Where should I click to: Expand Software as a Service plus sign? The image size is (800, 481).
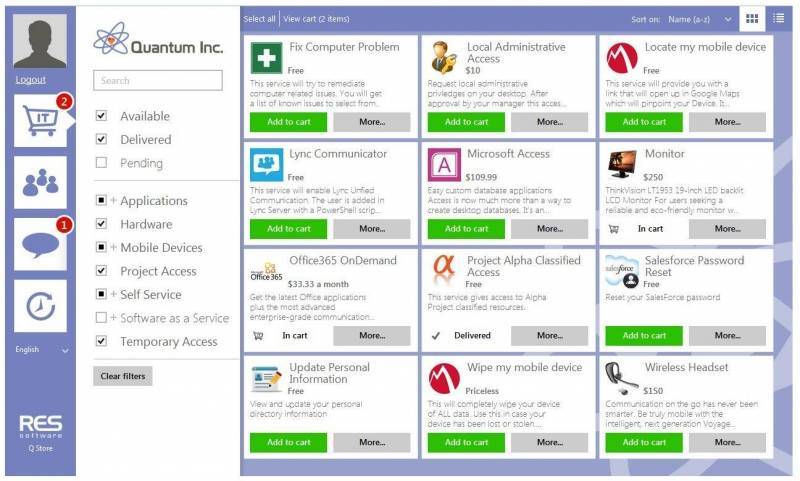coord(114,317)
